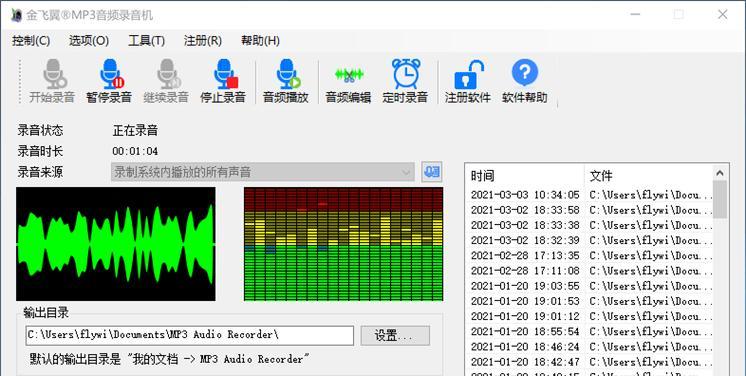Screen dimensions: 746x376
Task: Open scheduled recording (定时录音) alarm clock
Action: click(406, 74)
